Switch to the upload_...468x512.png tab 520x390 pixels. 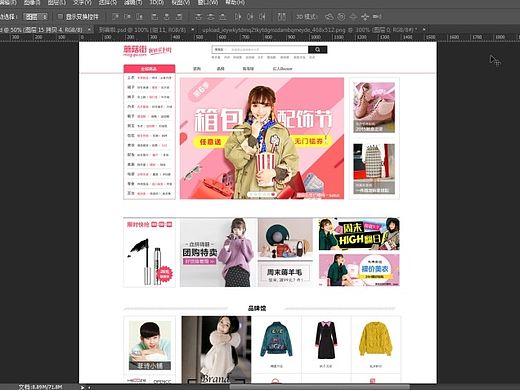pos(309,30)
